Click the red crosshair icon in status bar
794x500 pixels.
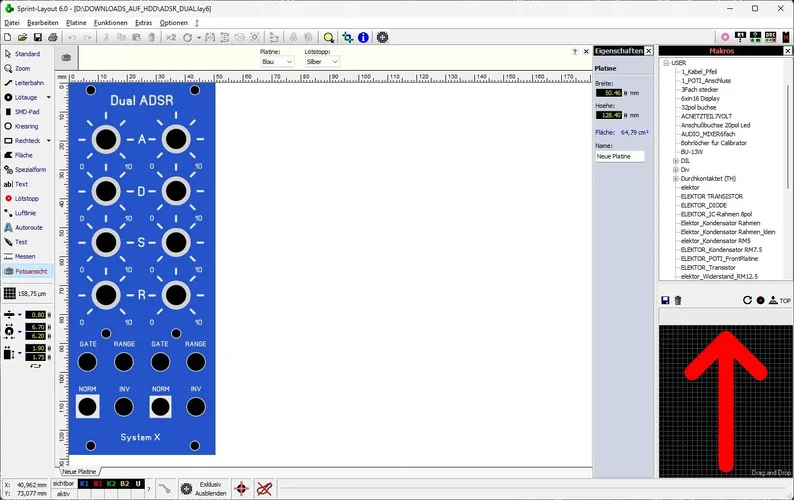(x=242, y=489)
